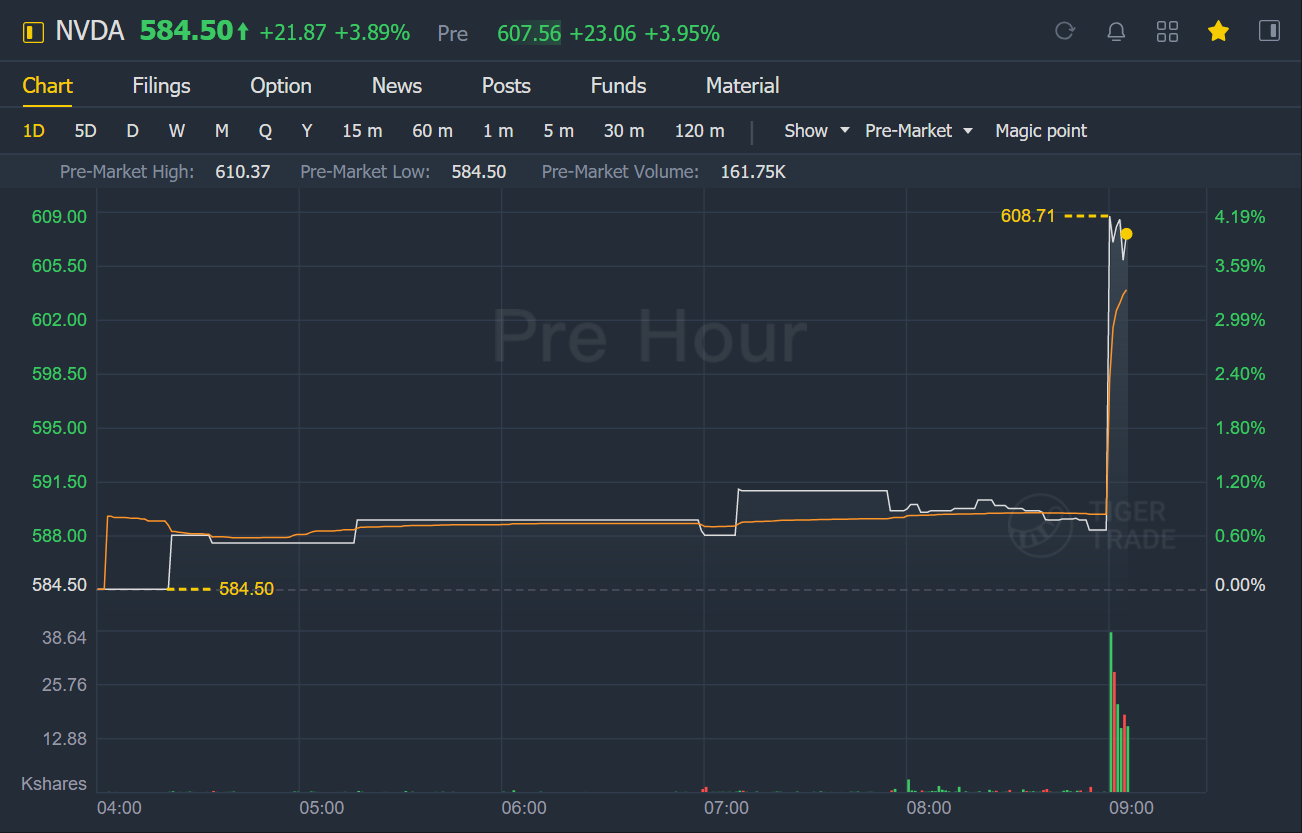Select the 15 m interval
This screenshot has height=833, width=1302.
(x=362, y=131)
